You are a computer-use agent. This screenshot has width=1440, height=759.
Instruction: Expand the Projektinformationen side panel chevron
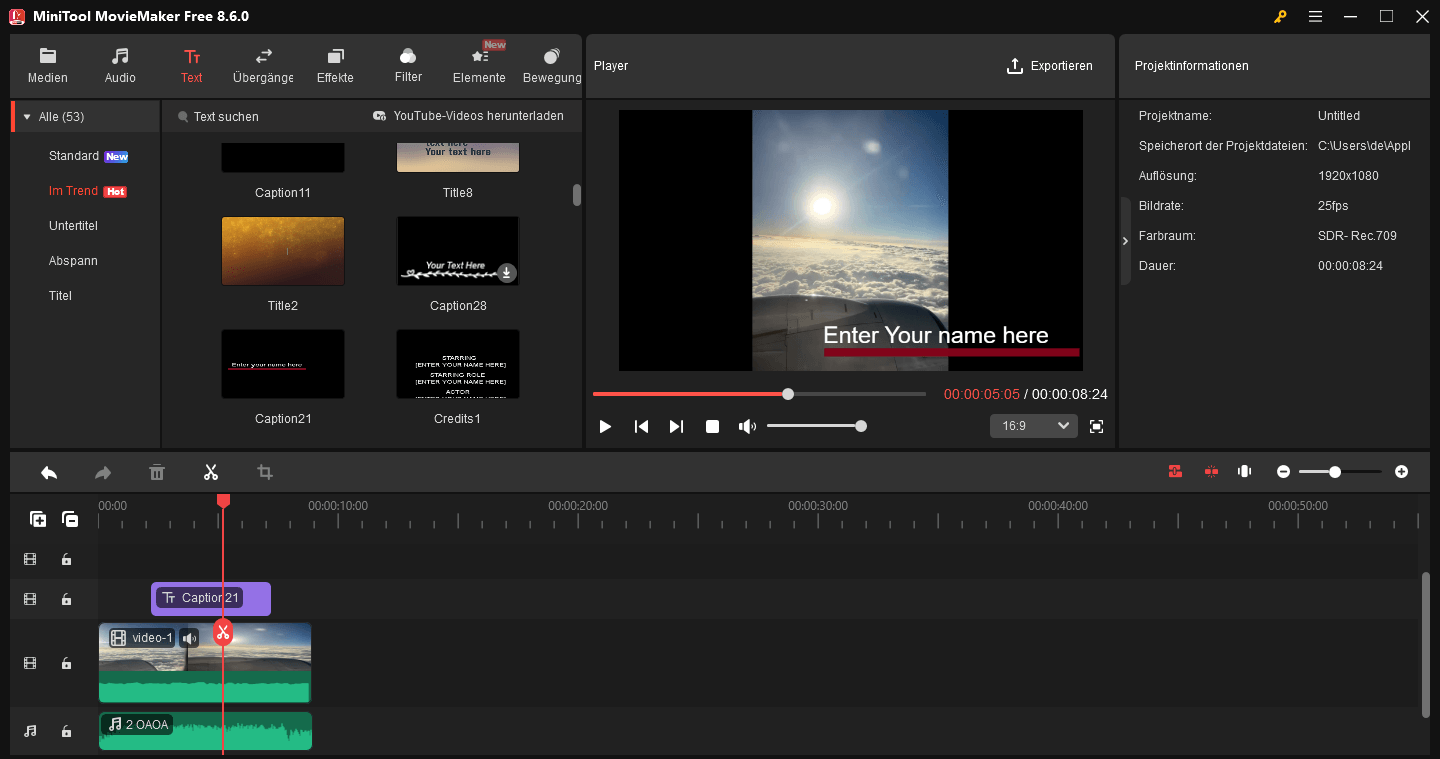(x=1124, y=240)
